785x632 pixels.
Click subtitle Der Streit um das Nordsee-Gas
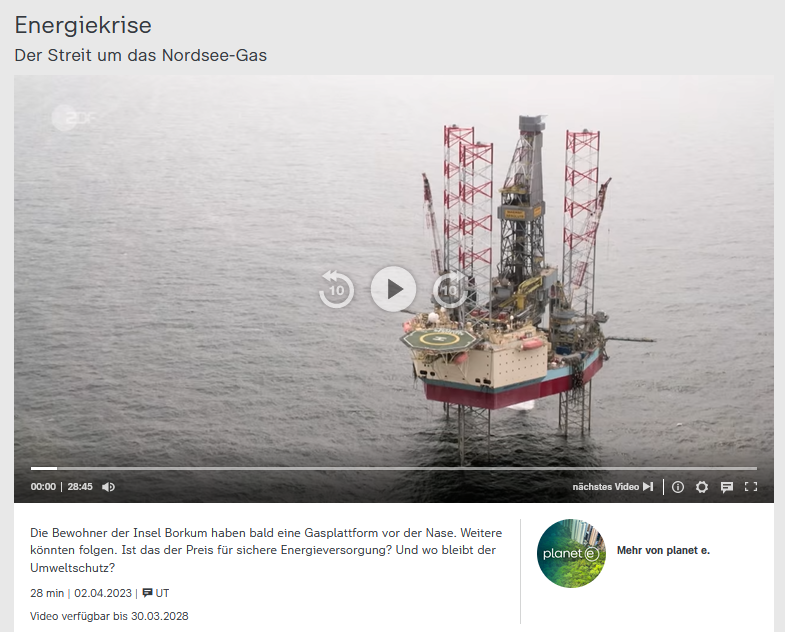click(141, 55)
